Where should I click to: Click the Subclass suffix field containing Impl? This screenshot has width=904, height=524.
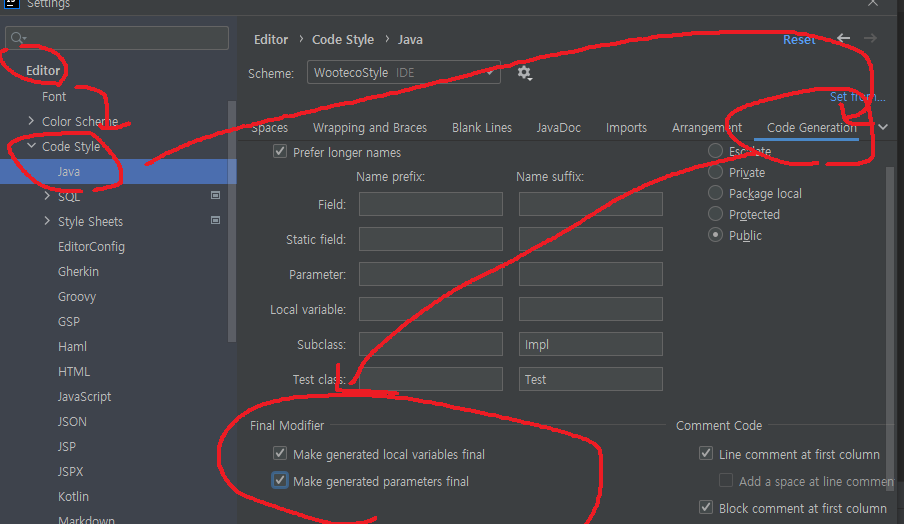click(590, 344)
